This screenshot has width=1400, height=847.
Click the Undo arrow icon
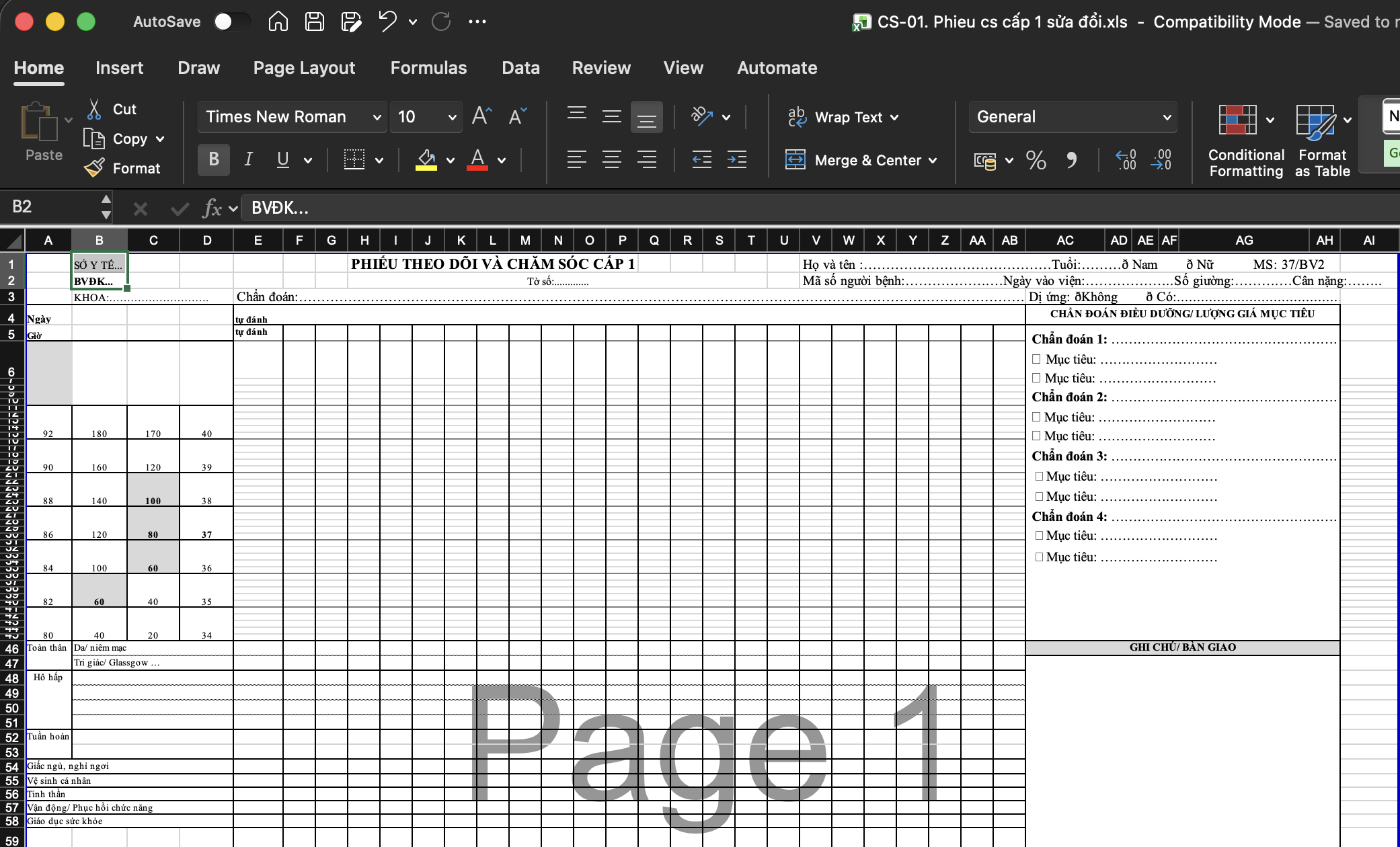coord(387,22)
